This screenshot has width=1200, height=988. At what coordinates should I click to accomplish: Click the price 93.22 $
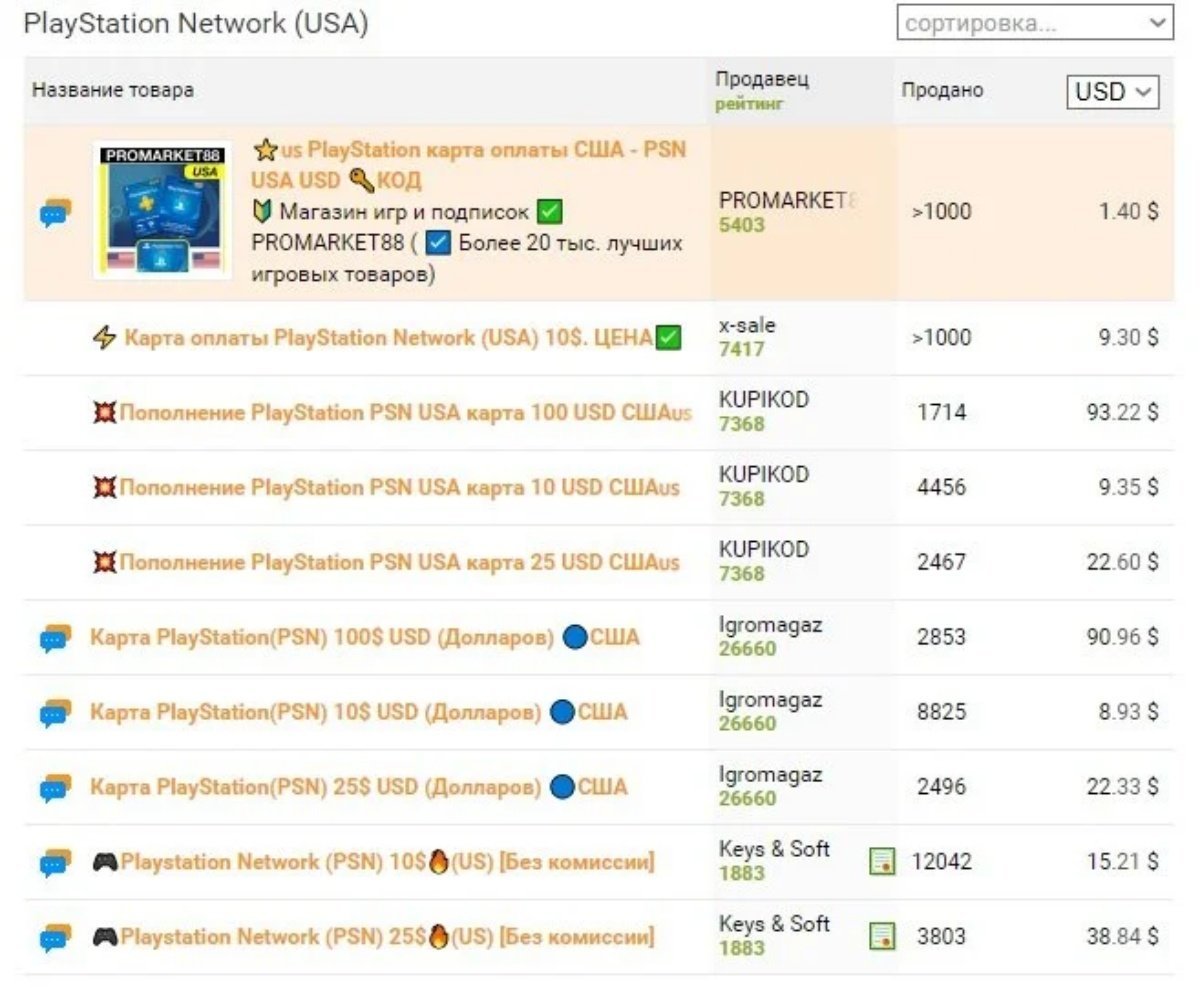1123,412
